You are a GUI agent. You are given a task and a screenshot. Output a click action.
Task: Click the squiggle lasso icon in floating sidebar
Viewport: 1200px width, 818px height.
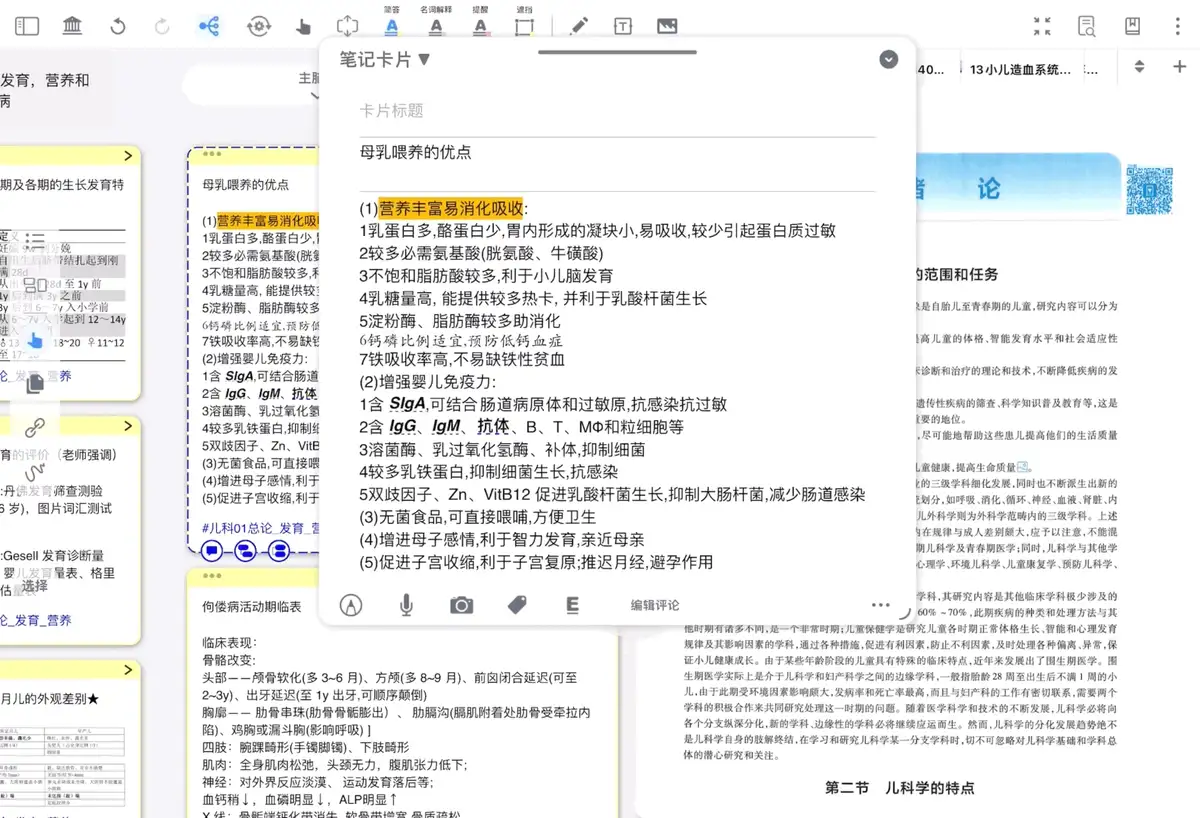(35, 471)
